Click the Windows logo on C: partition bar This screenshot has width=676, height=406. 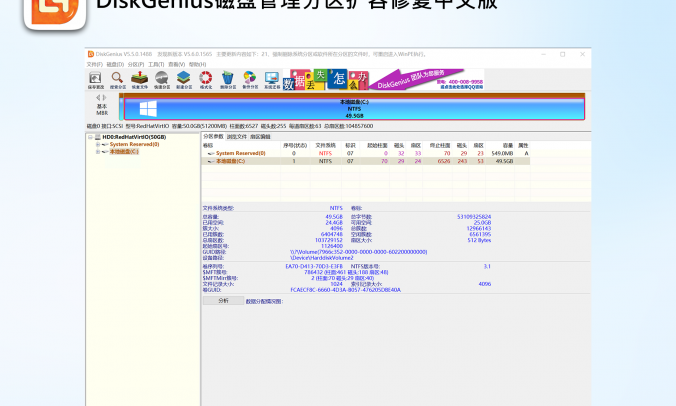tap(148, 109)
